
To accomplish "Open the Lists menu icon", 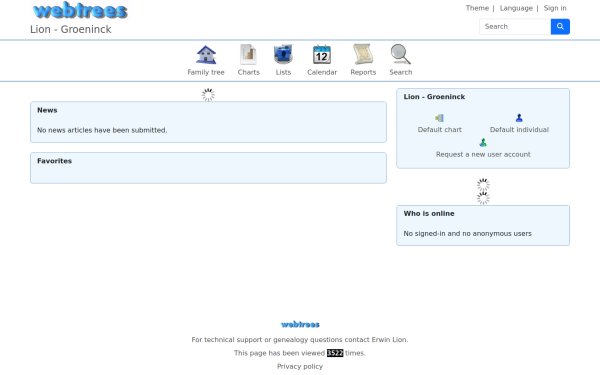I will (x=283, y=54).
